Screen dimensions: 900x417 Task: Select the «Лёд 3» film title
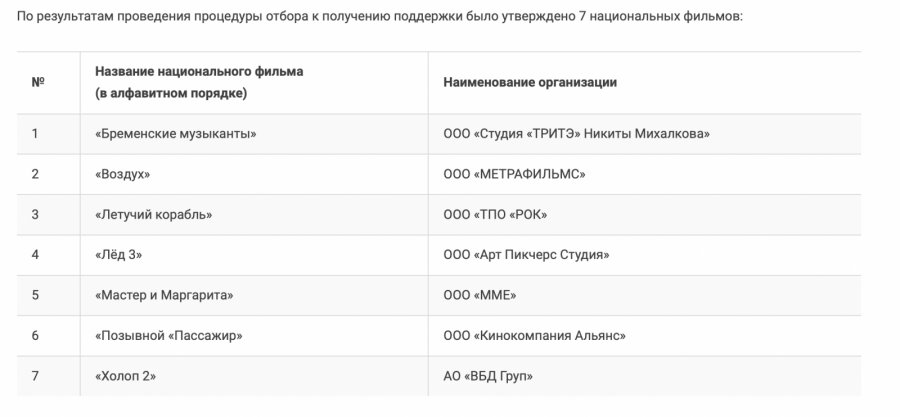119,255
